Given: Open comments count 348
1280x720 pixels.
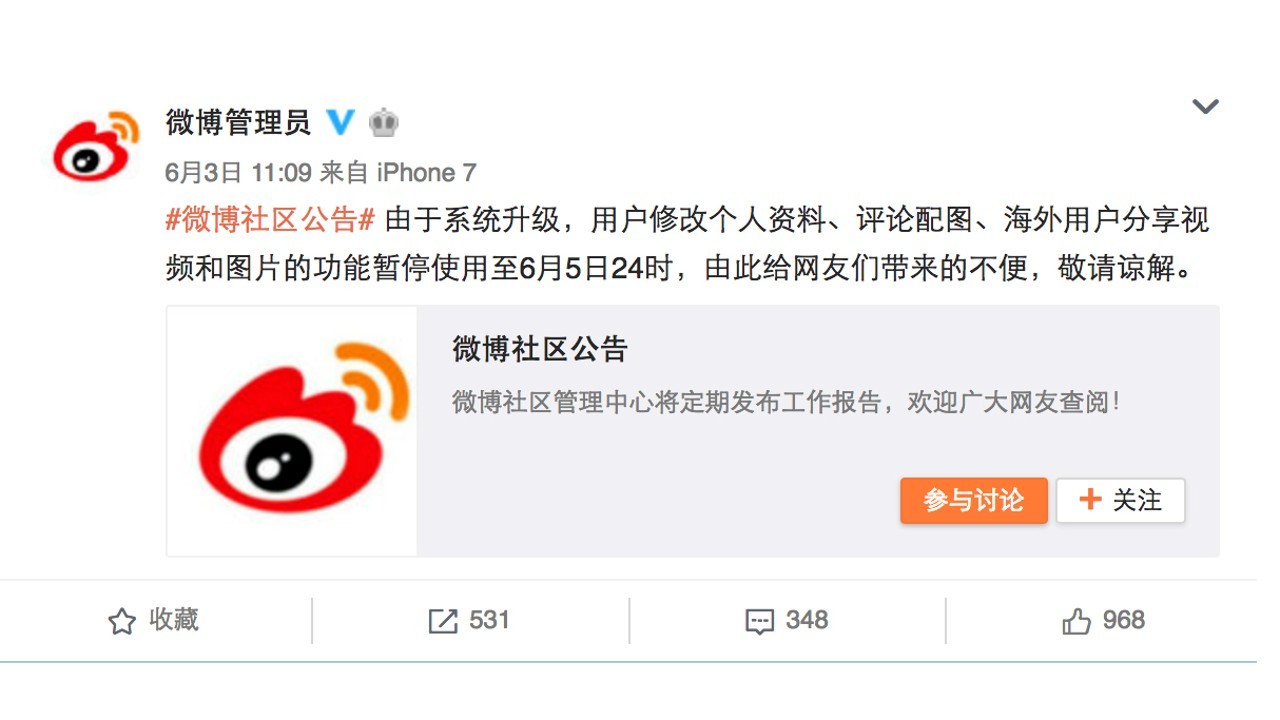Looking at the screenshot, I should [807, 620].
